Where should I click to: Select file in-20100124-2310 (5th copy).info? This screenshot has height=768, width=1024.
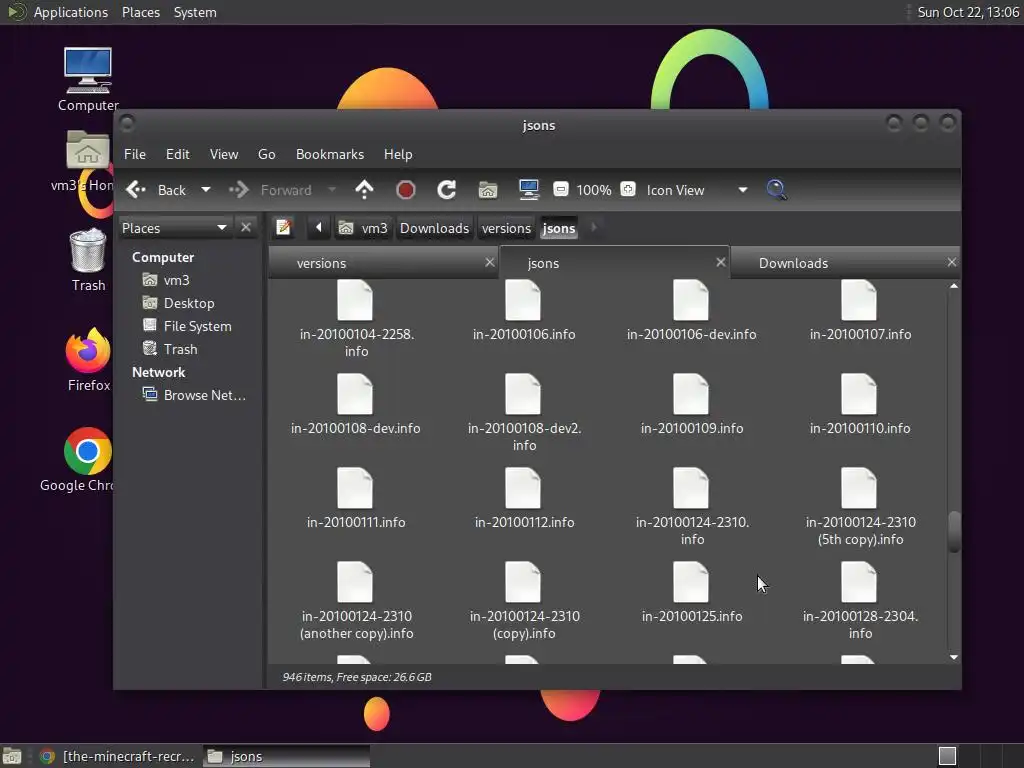(x=860, y=507)
